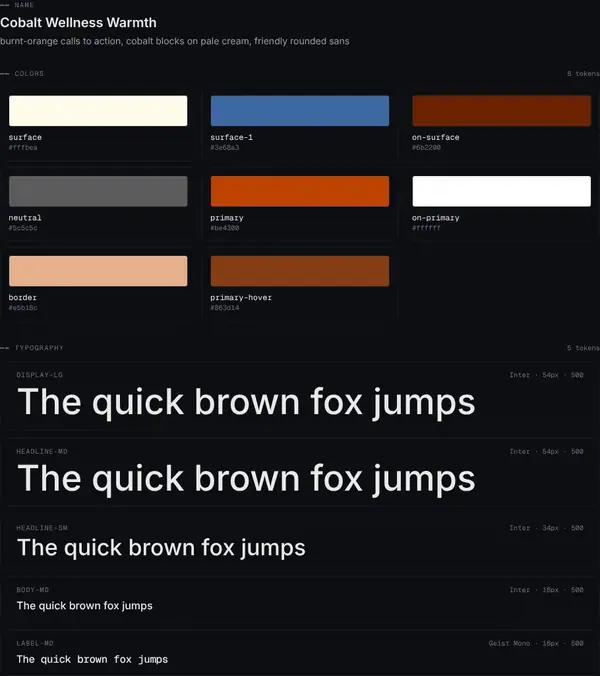Image resolution: width=600 pixels, height=676 pixels.
Task: Click the LABEL-MD row label
Action: (x=35, y=643)
